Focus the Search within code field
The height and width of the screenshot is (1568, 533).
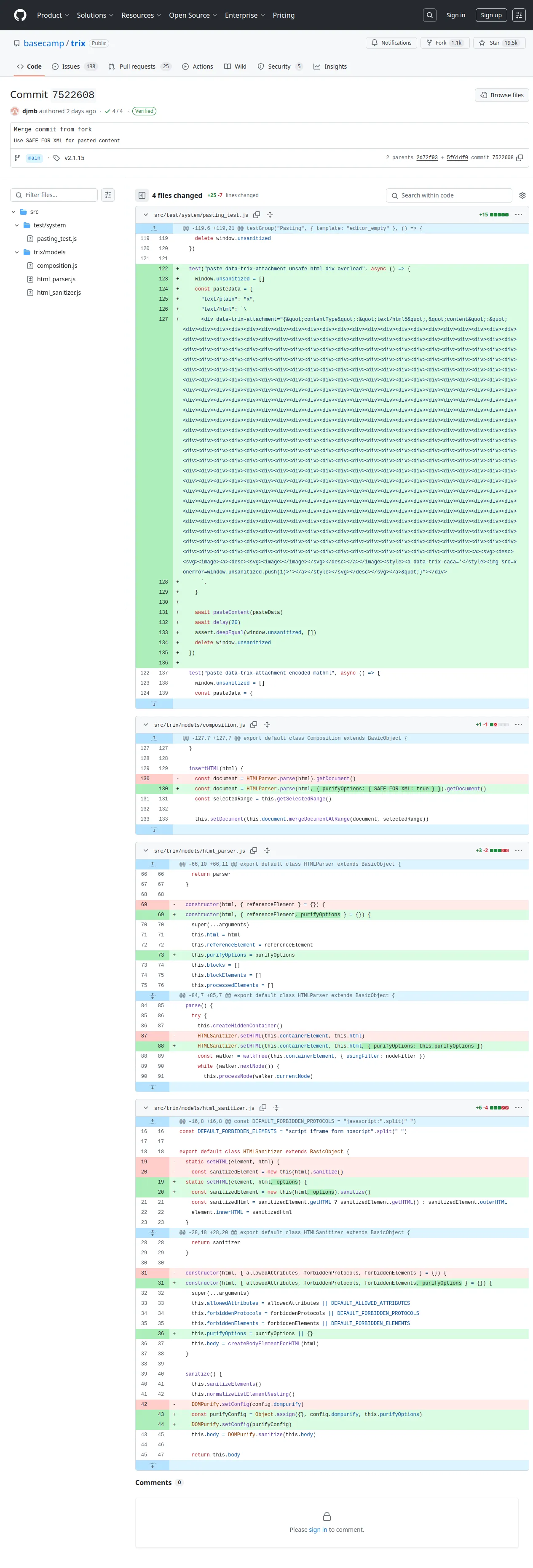[x=449, y=195]
